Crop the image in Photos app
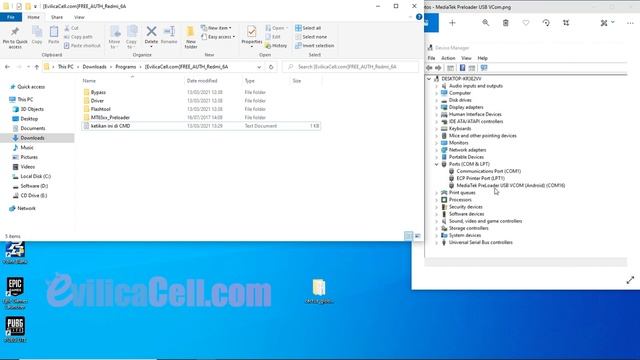The height and width of the screenshot is (360, 640). point(566,23)
